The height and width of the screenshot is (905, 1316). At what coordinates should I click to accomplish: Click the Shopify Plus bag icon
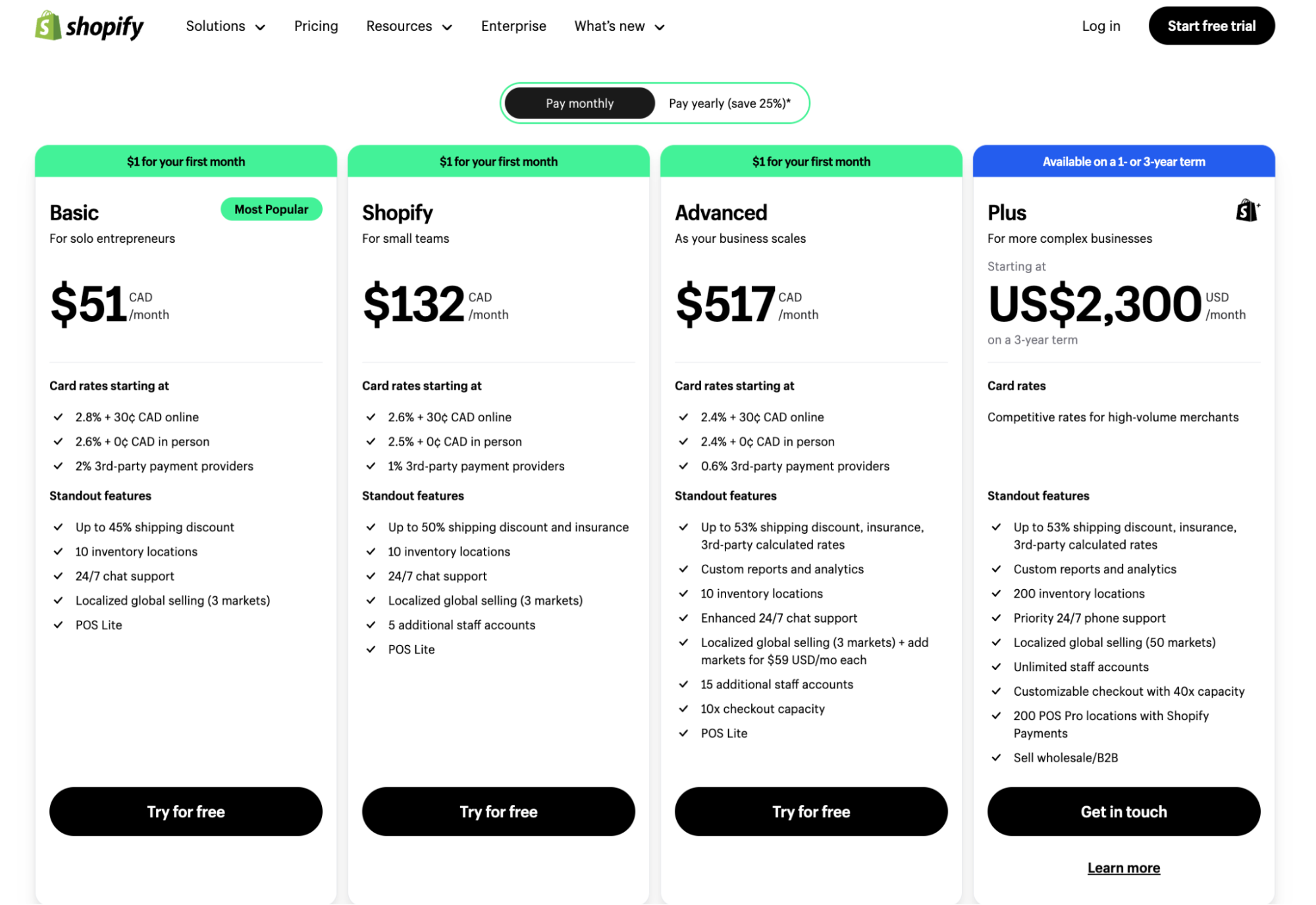1247,211
